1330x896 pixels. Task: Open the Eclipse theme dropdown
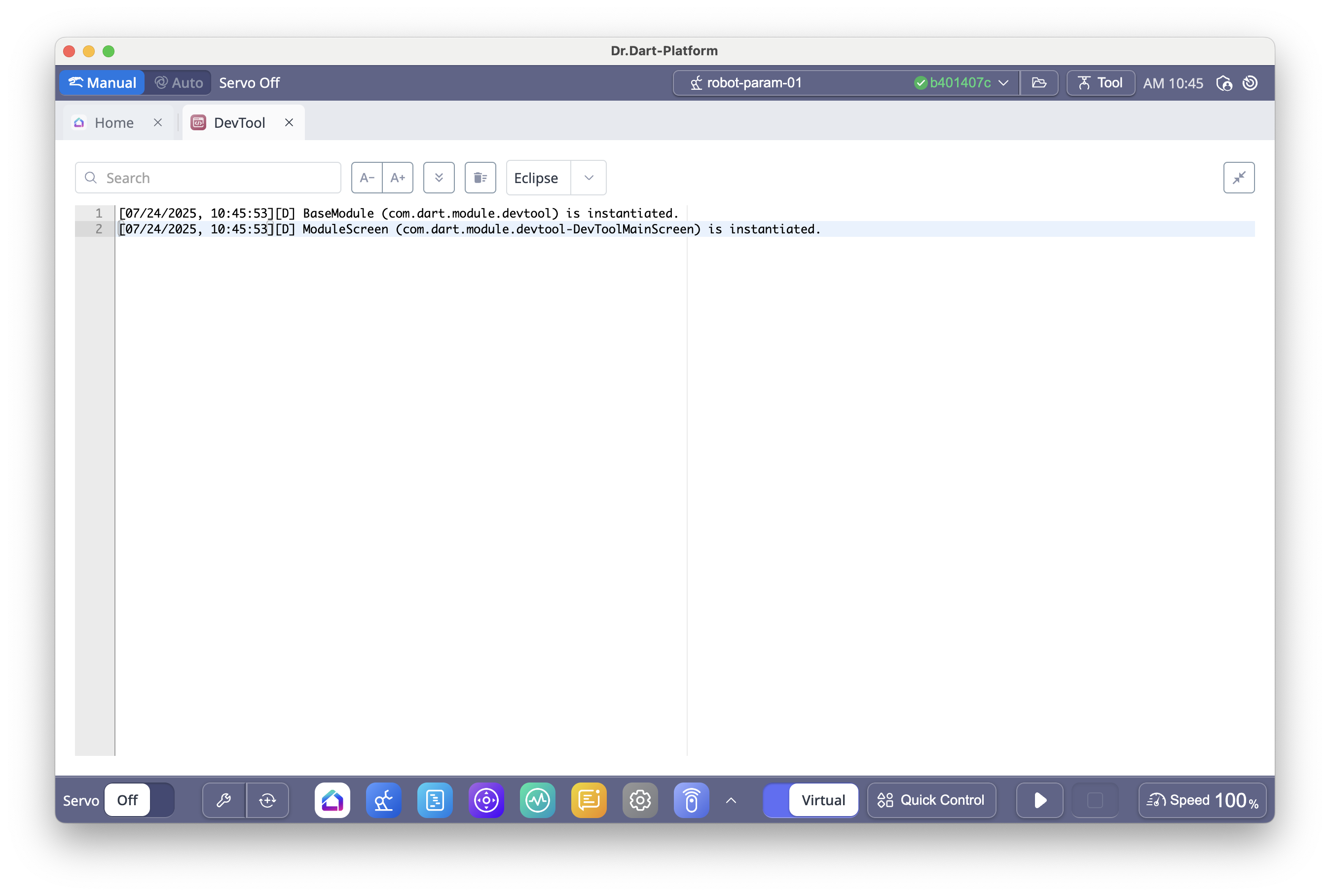point(589,178)
